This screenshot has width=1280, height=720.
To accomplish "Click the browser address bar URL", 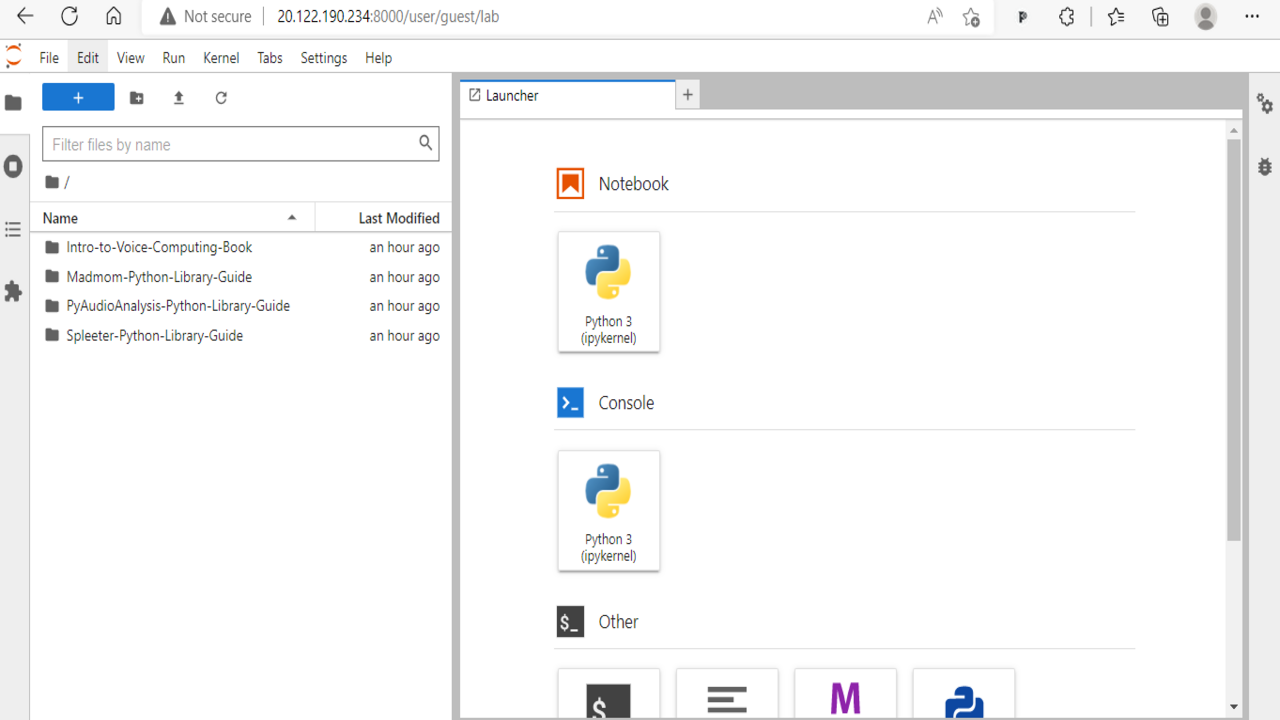I will (x=389, y=16).
